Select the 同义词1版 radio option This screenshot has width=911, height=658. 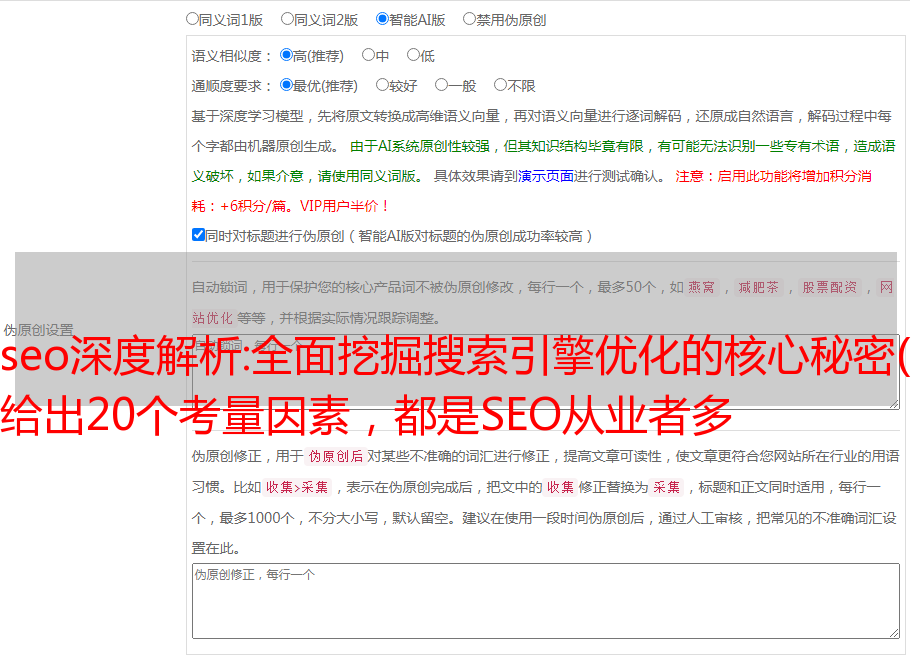pyautogui.click(x=192, y=19)
